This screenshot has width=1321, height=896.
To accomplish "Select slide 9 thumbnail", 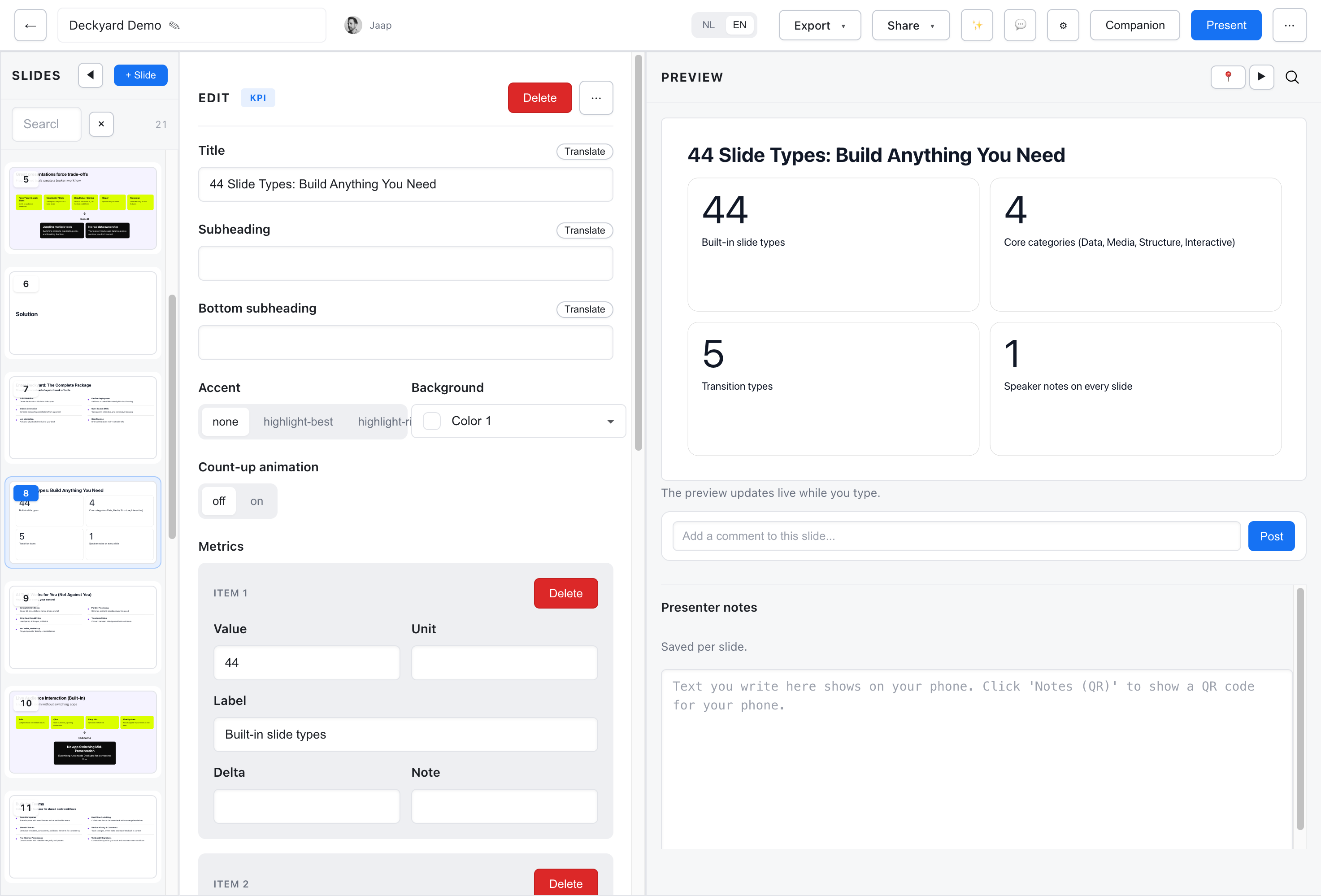I will click(83, 627).
